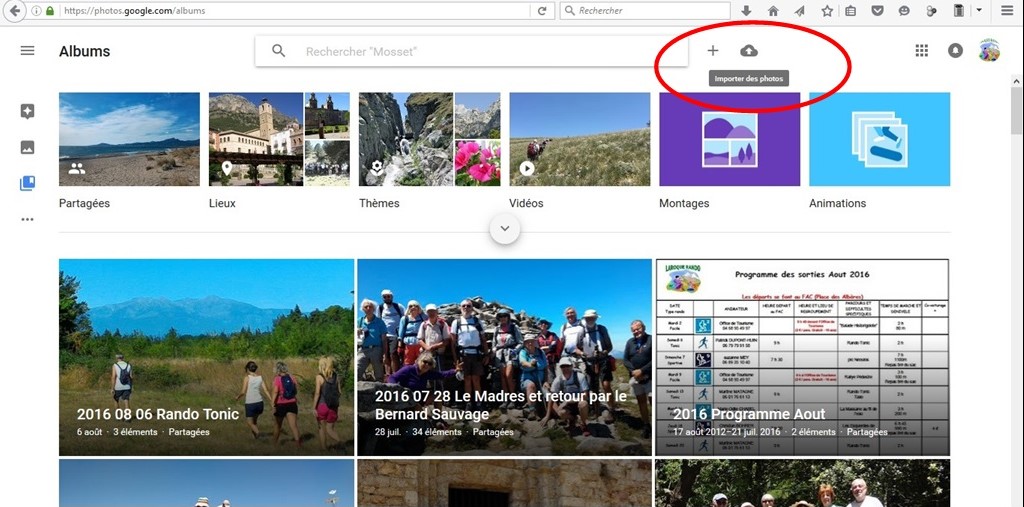Open the notifications bell

(x=955, y=51)
